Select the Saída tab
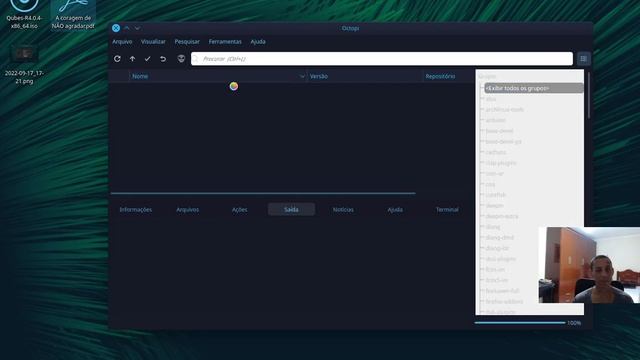640x360 pixels. click(x=291, y=209)
